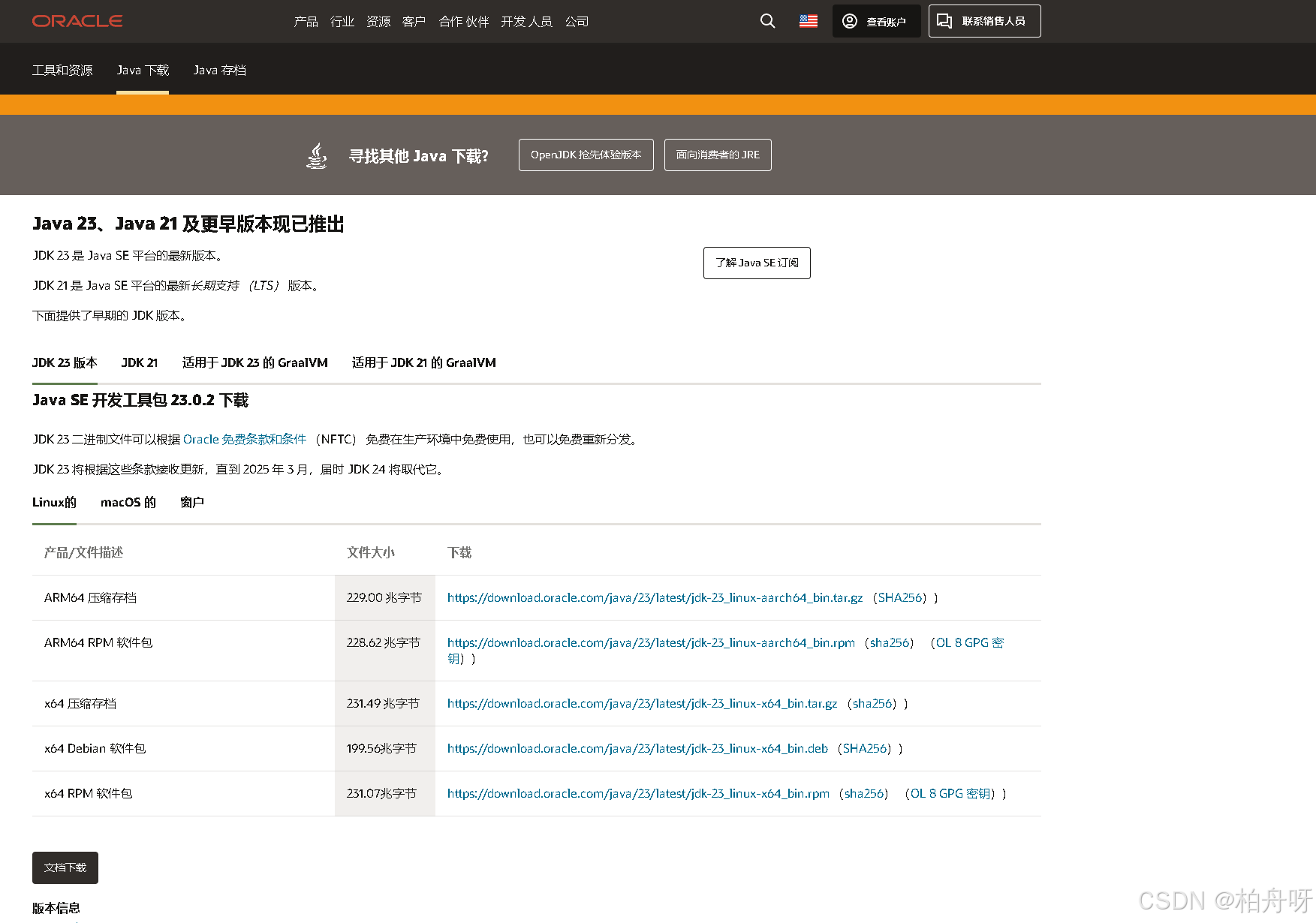This screenshot has height=923, width=1316.
Task: Click the 文件大小 column header
Action: coord(371,552)
